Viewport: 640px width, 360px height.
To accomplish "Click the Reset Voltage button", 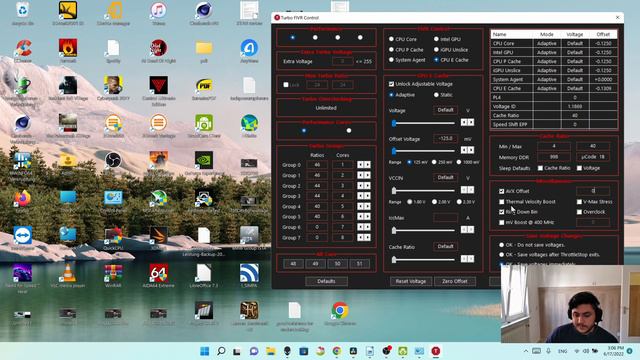I will tap(411, 281).
